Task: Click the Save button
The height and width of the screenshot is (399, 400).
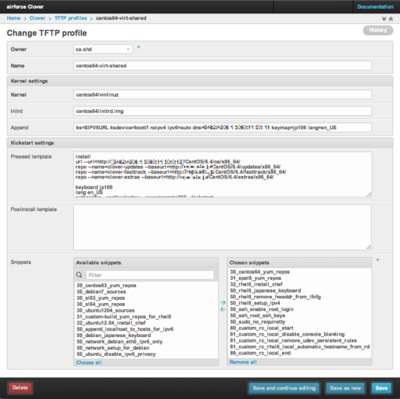Action: 381,388
